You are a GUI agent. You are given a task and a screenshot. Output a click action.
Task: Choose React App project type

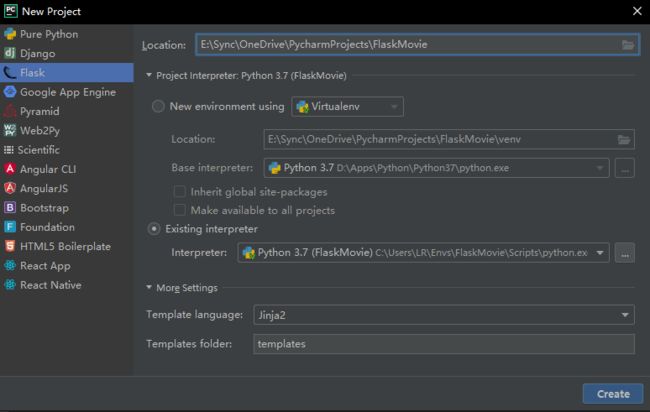tap(67, 266)
